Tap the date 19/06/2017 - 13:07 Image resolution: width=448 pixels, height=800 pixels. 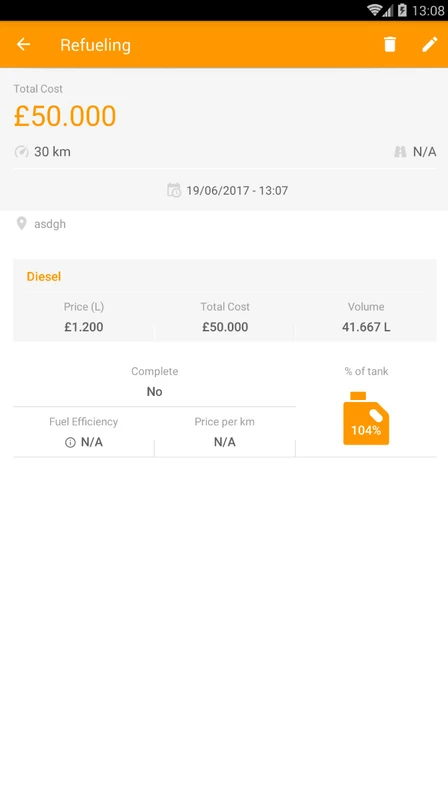pyautogui.click(x=237, y=190)
